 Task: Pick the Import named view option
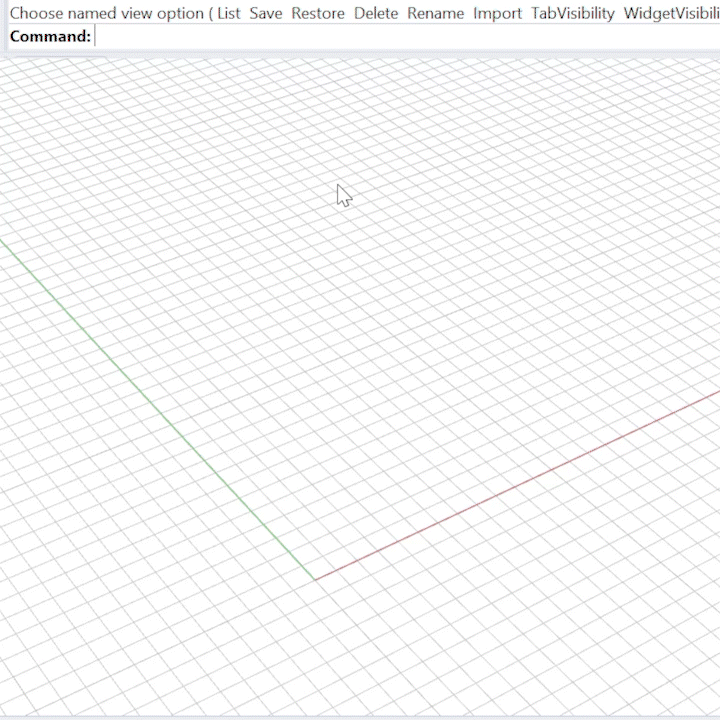[x=497, y=13]
